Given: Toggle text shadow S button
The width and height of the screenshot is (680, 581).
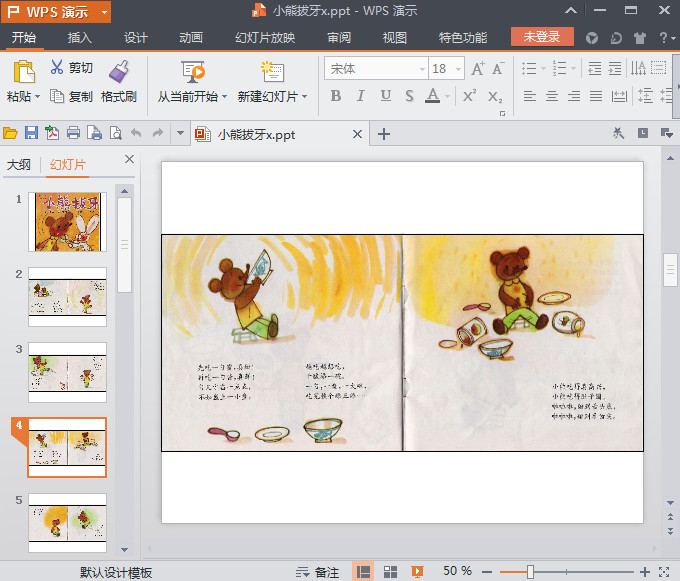Looking at the screenshot, I should click(409, 96).
